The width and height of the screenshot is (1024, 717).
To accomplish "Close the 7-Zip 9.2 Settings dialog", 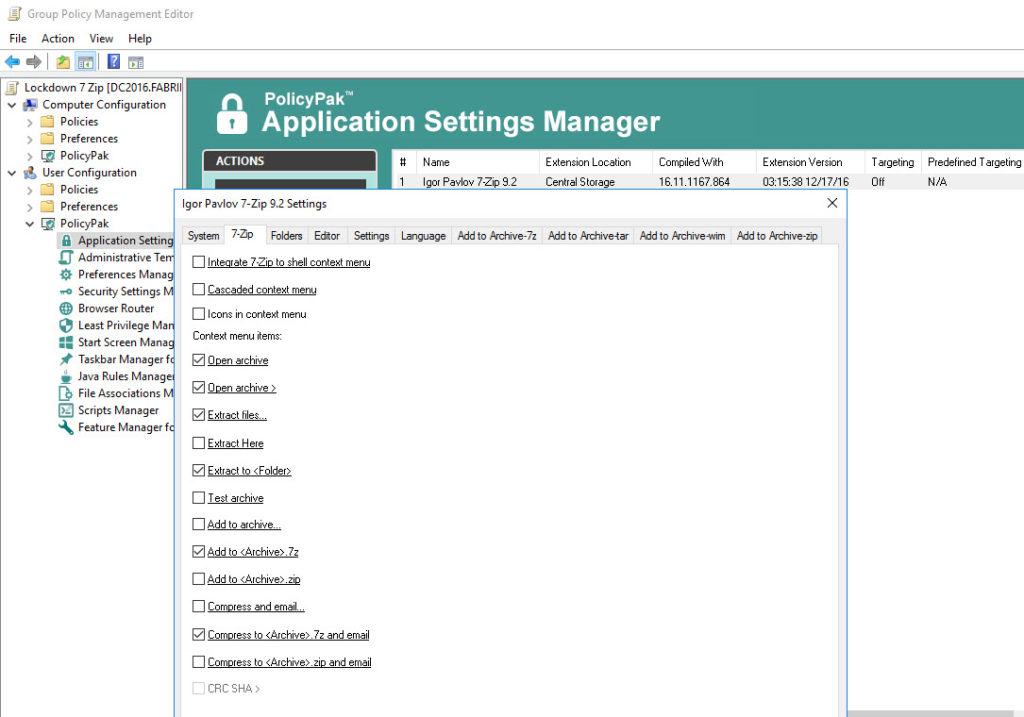I will [832, 203].
